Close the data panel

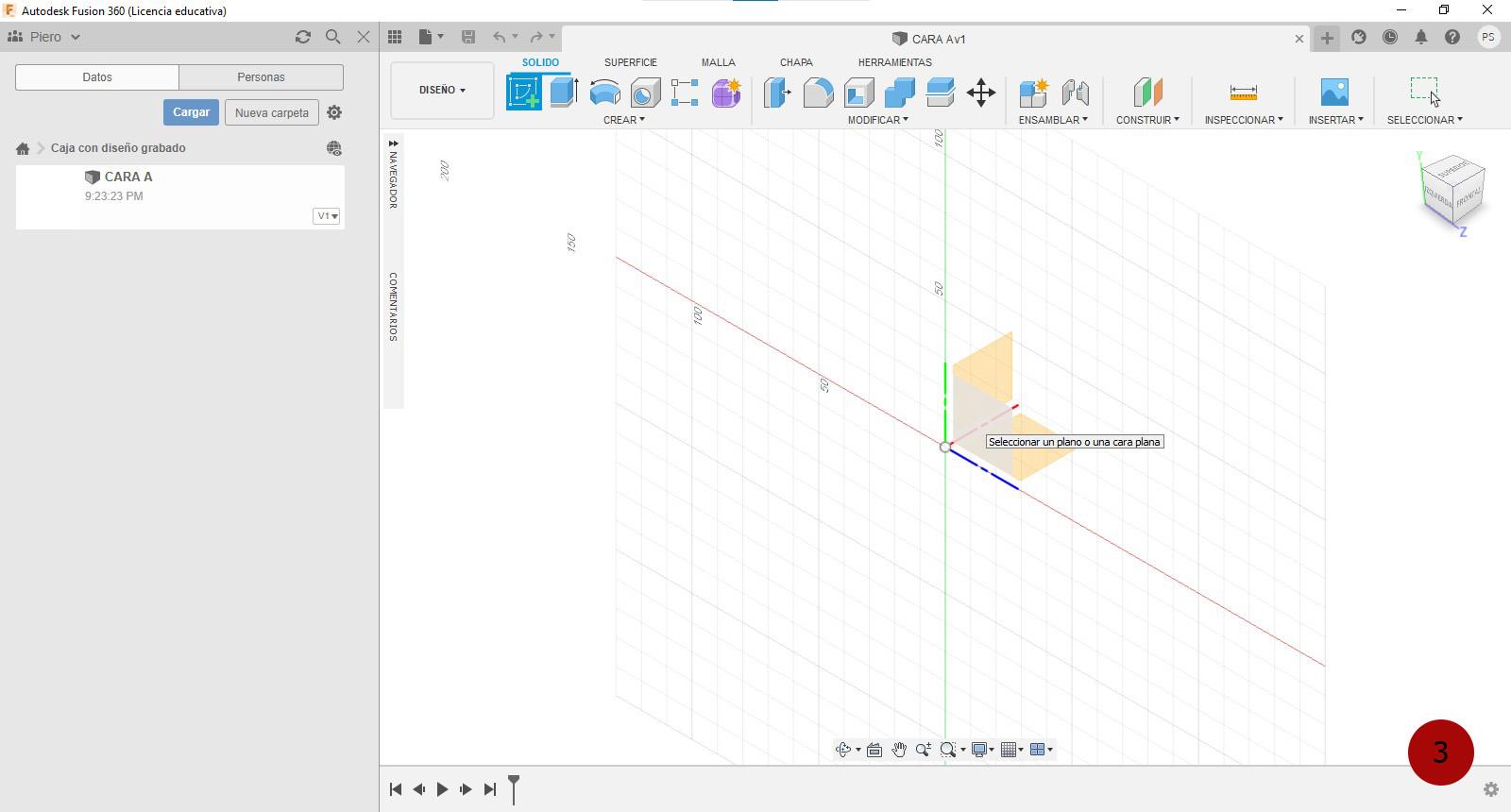(x=364, y=37)
